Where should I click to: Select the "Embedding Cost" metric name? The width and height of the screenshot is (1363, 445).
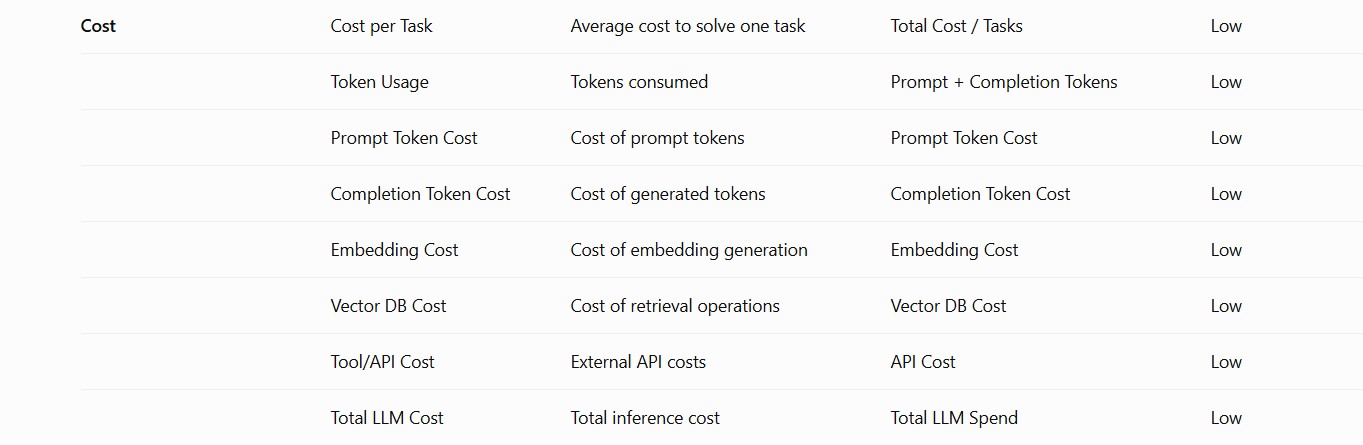pyautogui.click(x=394, y=250)
